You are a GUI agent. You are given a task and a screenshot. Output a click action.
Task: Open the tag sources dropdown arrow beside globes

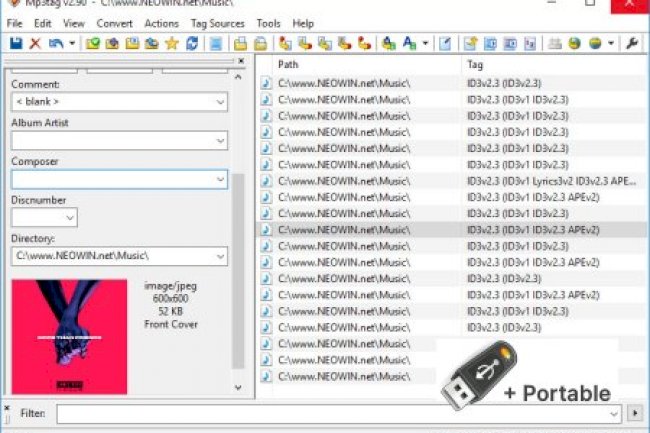611,43
